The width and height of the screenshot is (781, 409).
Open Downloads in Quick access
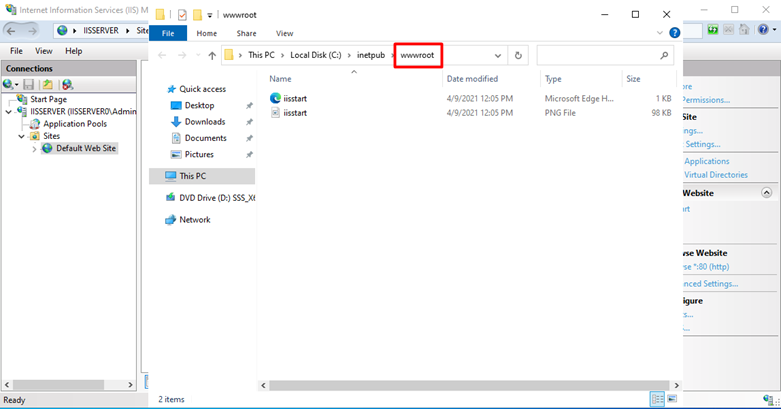click(205, 122)
